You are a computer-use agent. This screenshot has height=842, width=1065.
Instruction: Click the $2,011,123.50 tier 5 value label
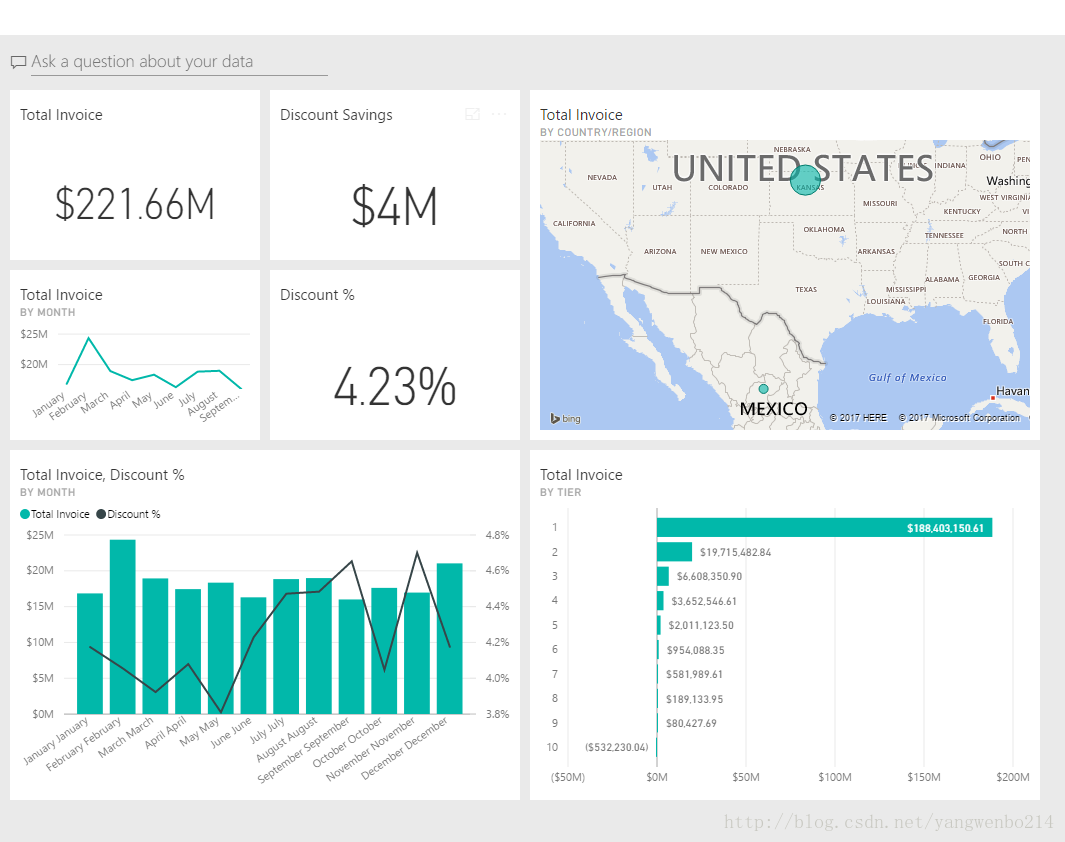click(x=701, y=625)
